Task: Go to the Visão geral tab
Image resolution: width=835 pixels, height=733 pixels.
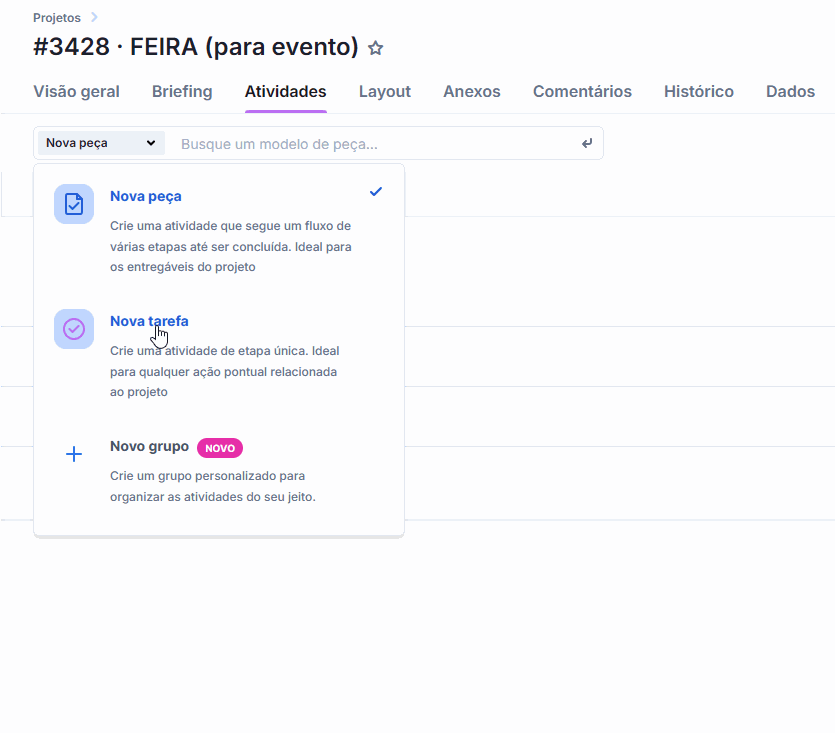Action: [x=76, y=92]
